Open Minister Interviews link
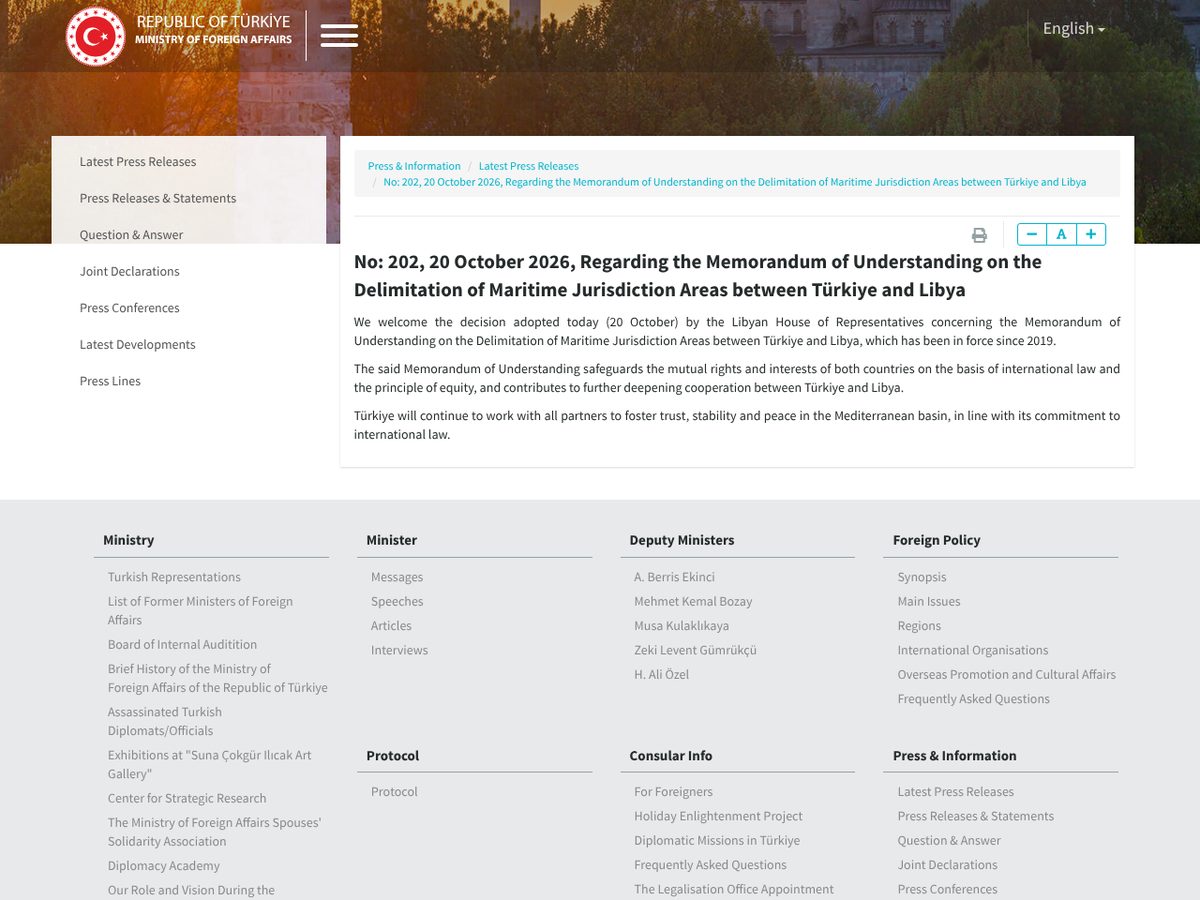 click(x=399, y=650)
